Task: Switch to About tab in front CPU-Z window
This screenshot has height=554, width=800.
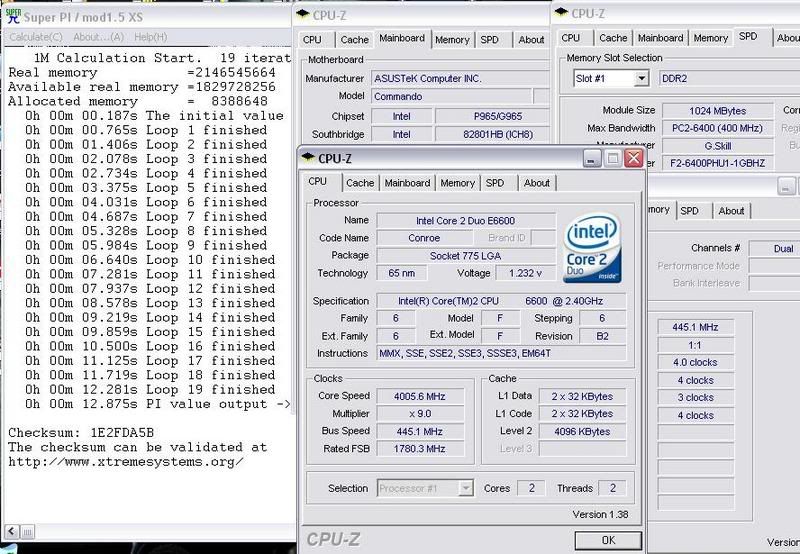Action: tap(537, 183)
